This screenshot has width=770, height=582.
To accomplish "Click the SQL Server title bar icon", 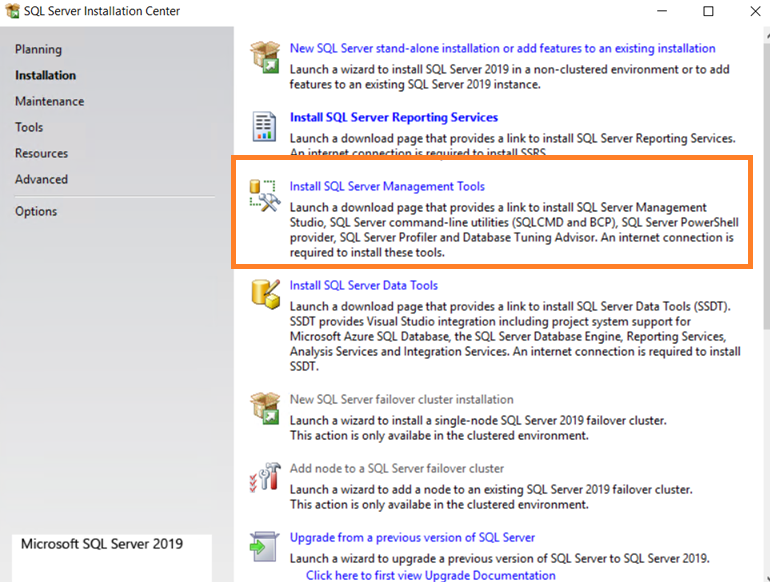I will [12, 11].
